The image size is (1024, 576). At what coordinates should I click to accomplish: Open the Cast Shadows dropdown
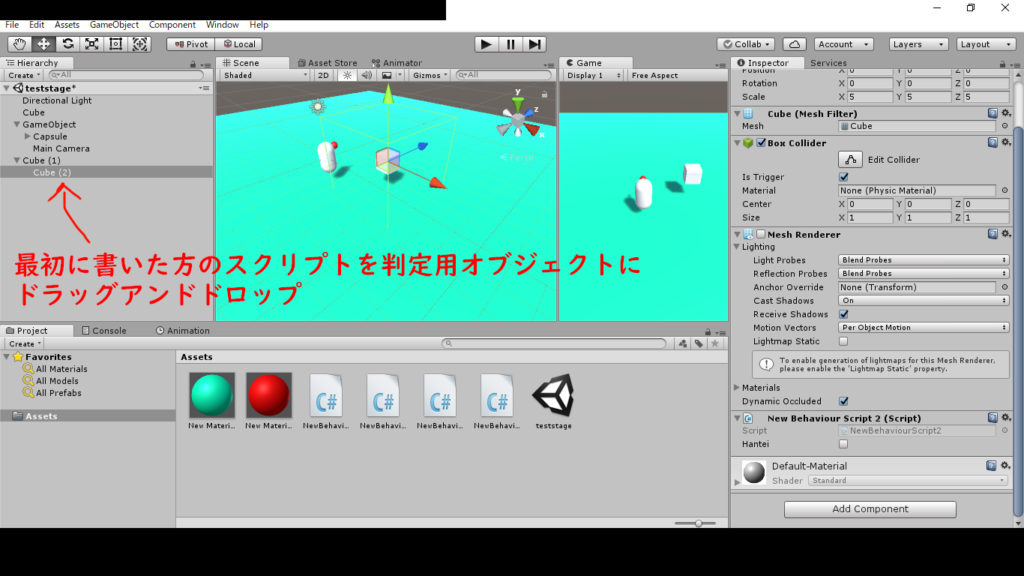[x=923, y=300]
